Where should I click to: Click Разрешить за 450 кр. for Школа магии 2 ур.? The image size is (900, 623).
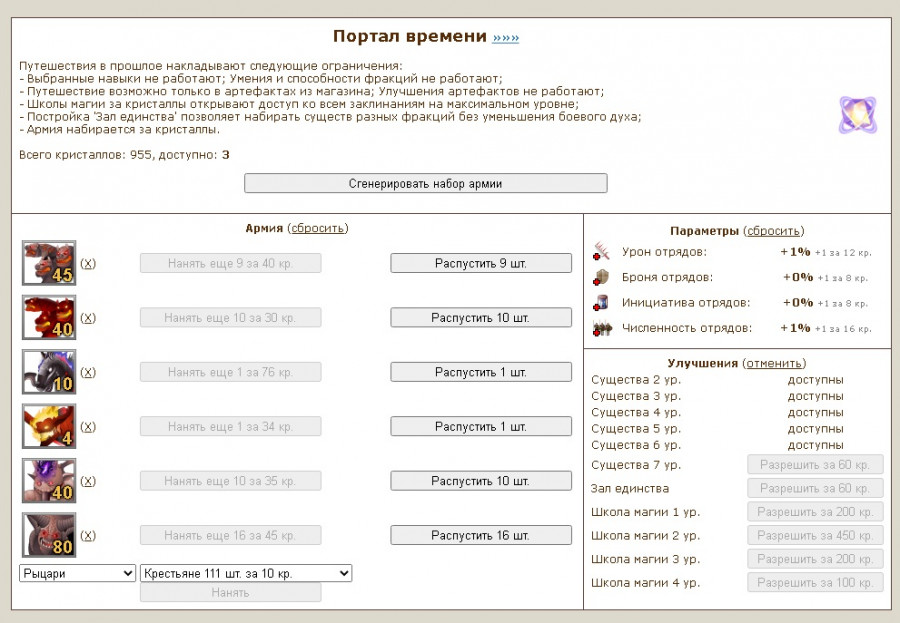(815, 535)
